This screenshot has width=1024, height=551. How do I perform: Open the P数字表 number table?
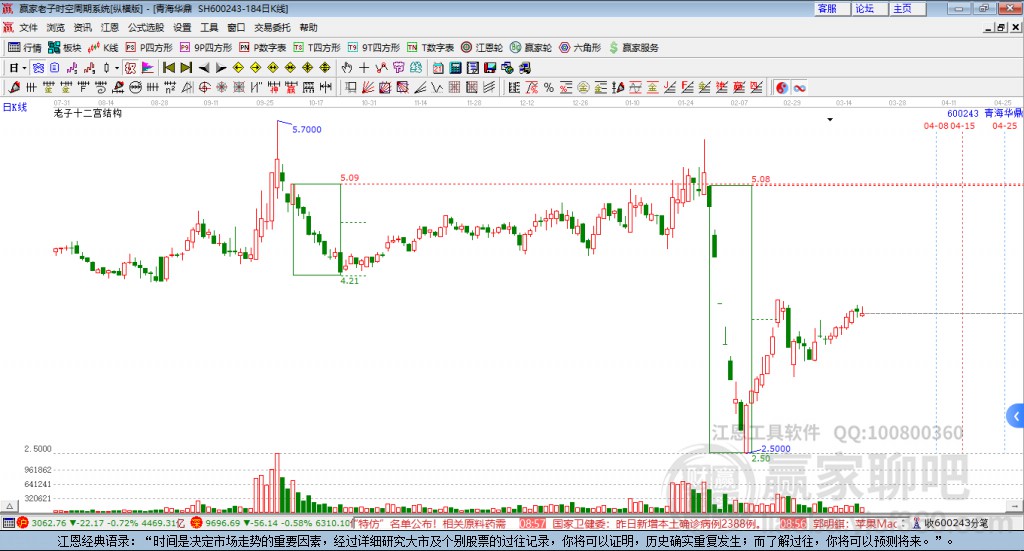tap(262, 48)
